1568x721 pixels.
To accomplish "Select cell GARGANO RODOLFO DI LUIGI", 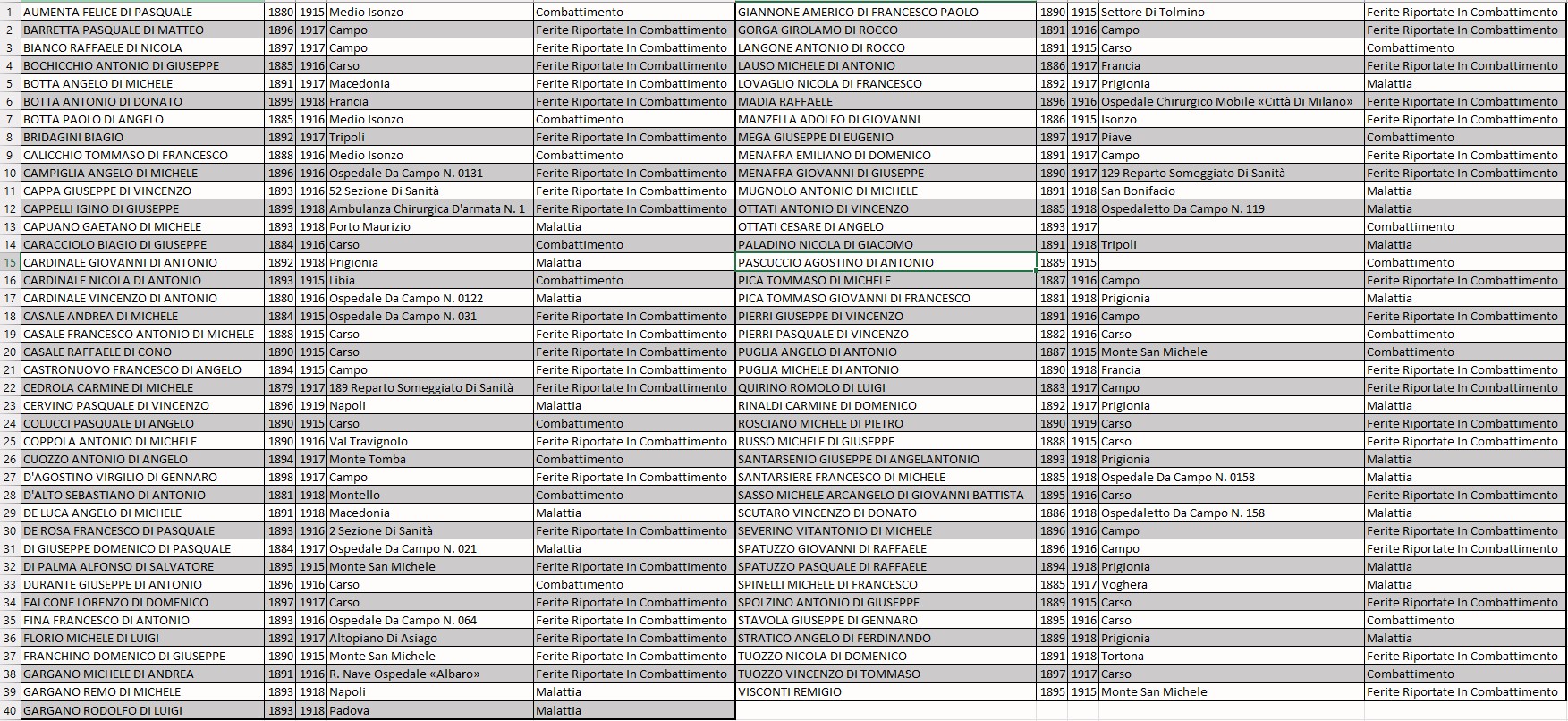I will (142, 710).
